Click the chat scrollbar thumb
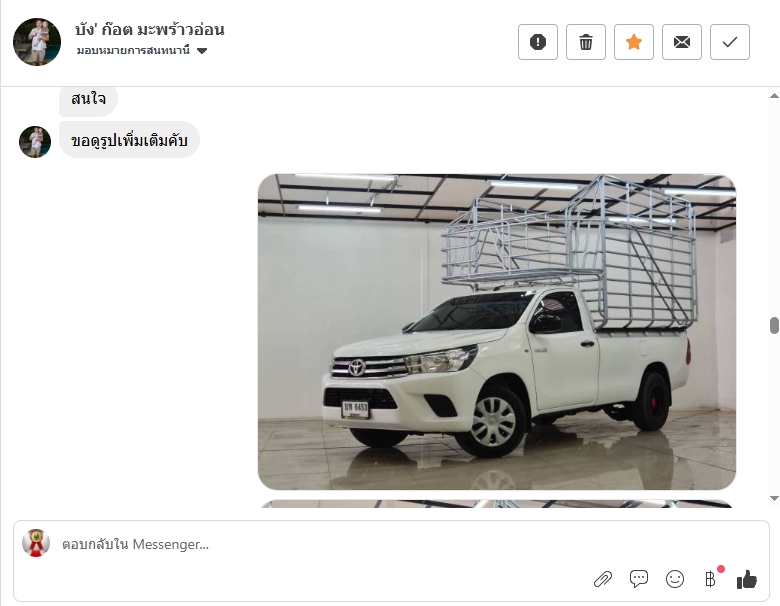Screen dimensions: 780x606 click(x=774, y=325)
